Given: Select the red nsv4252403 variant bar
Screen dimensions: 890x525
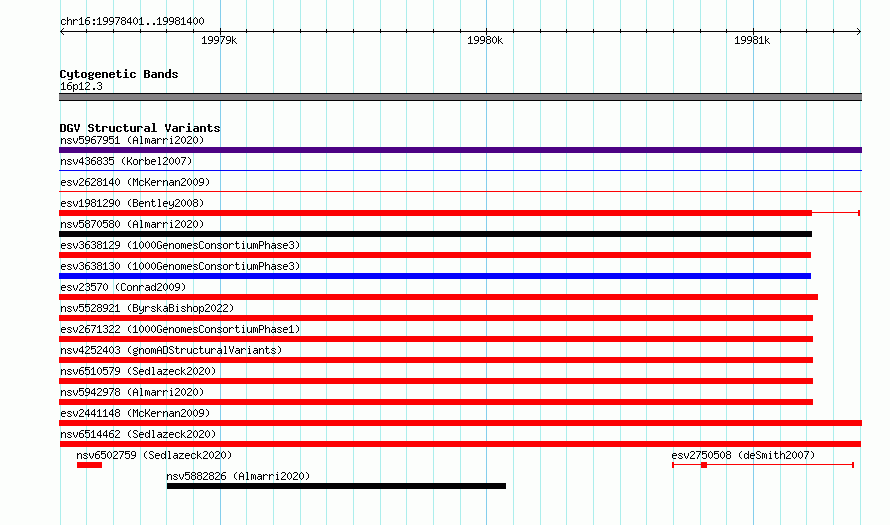Looking at the screenshot, I should (436, 360).
